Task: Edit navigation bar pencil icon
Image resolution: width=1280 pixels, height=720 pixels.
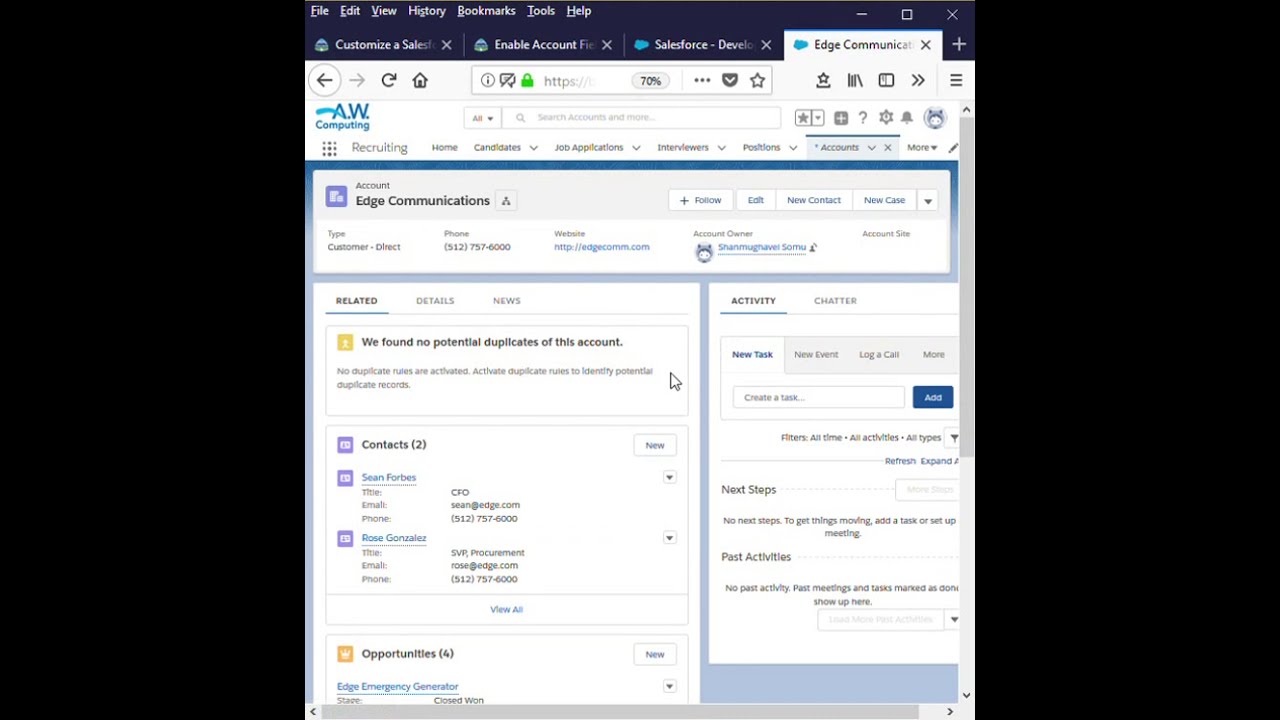Action: coord(953,148)
